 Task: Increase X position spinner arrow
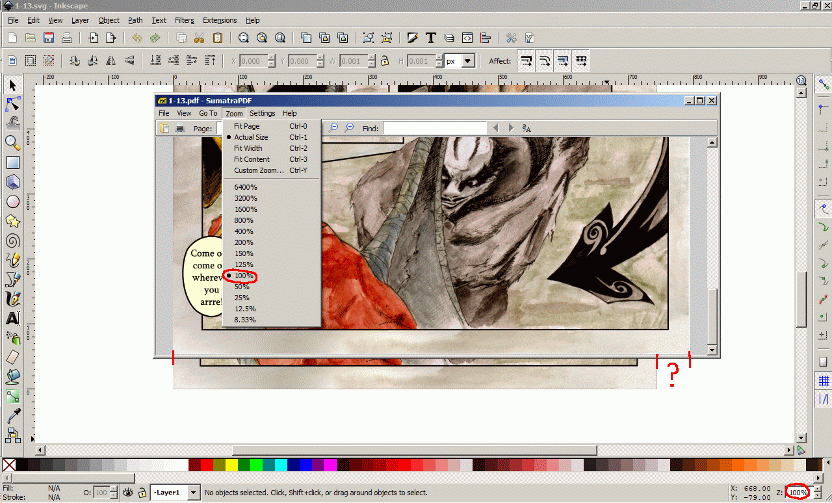click(x=272, y=57)
